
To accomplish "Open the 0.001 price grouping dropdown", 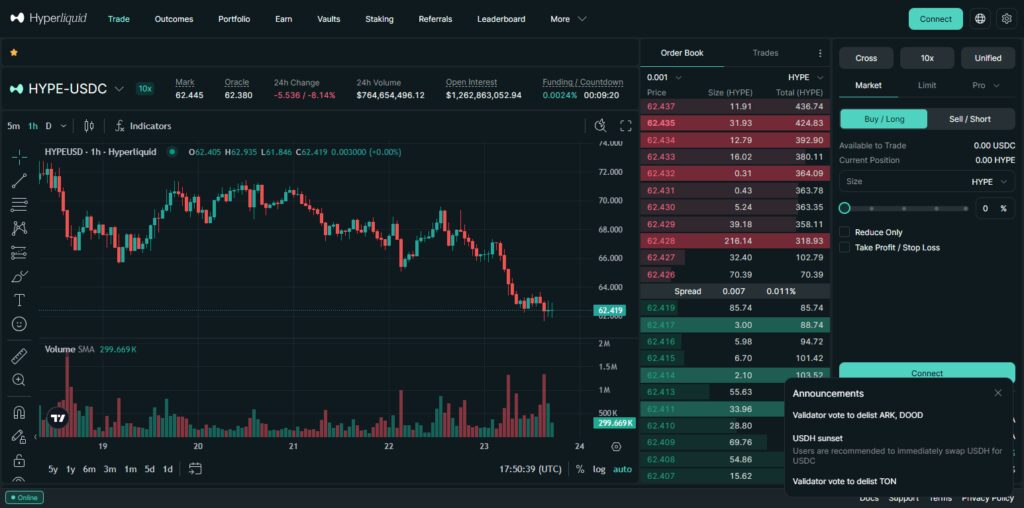I will tap(664, 77).
